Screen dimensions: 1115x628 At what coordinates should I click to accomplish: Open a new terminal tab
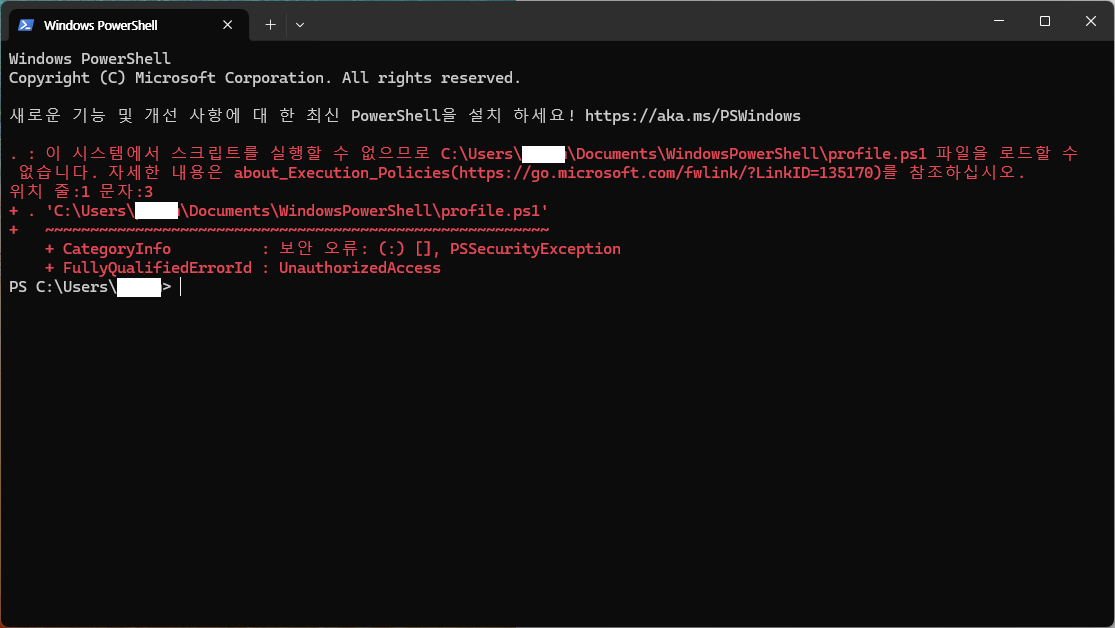click(270, 25)
